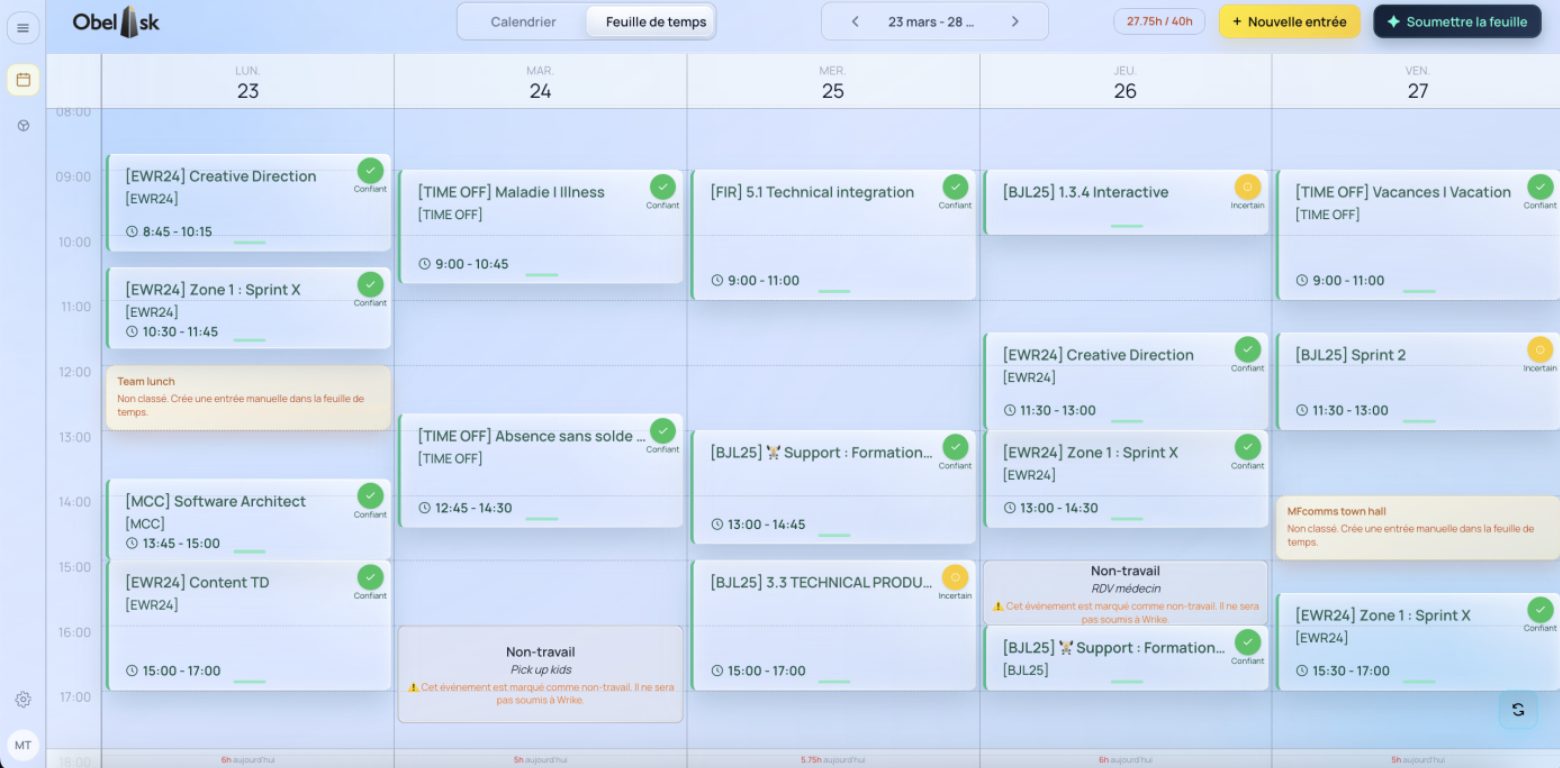This screenshot has height=768, width=1560.
Task: Go to previous week arrow
Action: [x=855, y=21]
